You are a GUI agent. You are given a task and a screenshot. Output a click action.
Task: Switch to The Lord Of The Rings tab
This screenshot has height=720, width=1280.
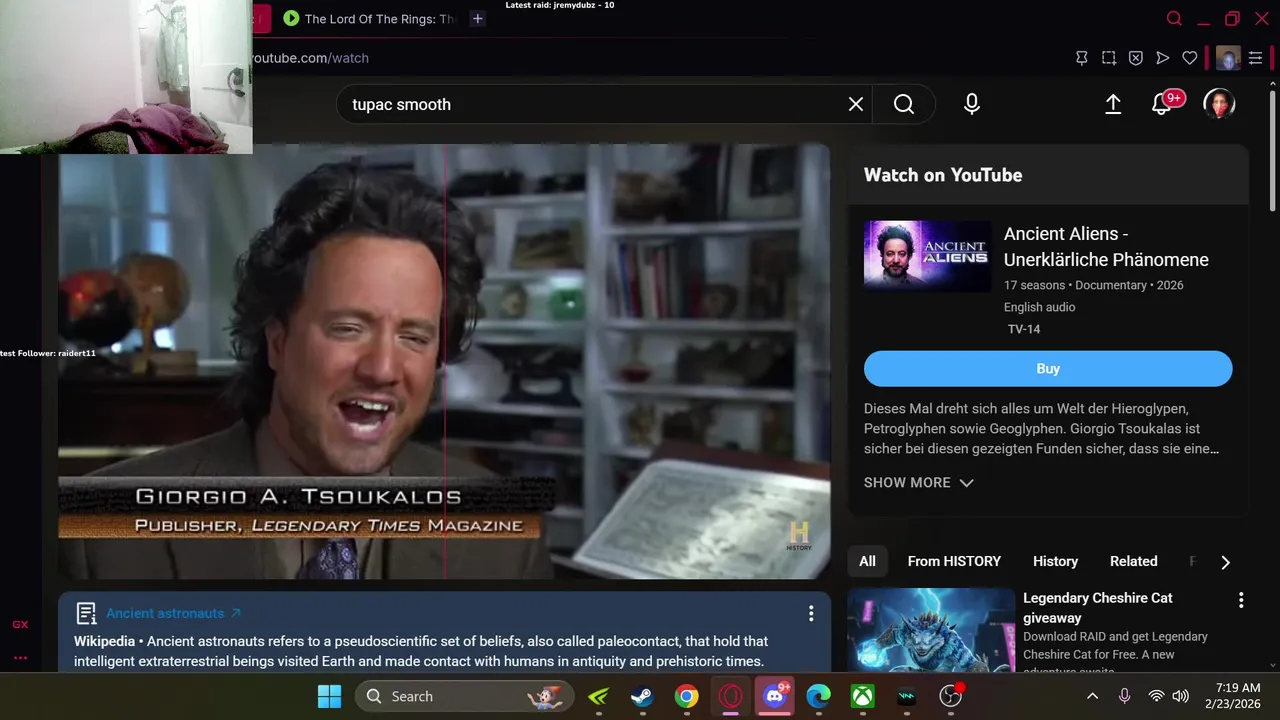[370, 18]
